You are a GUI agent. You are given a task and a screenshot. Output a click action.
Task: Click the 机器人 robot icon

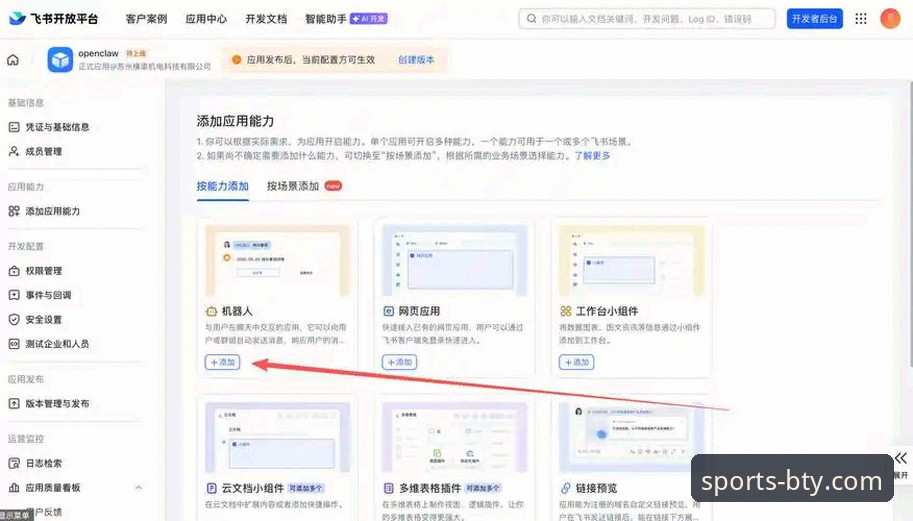pyautogui.click(x=211, y=311)
